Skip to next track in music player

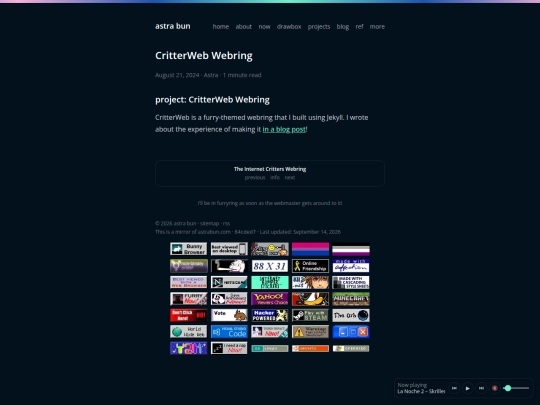coord(481,388)
